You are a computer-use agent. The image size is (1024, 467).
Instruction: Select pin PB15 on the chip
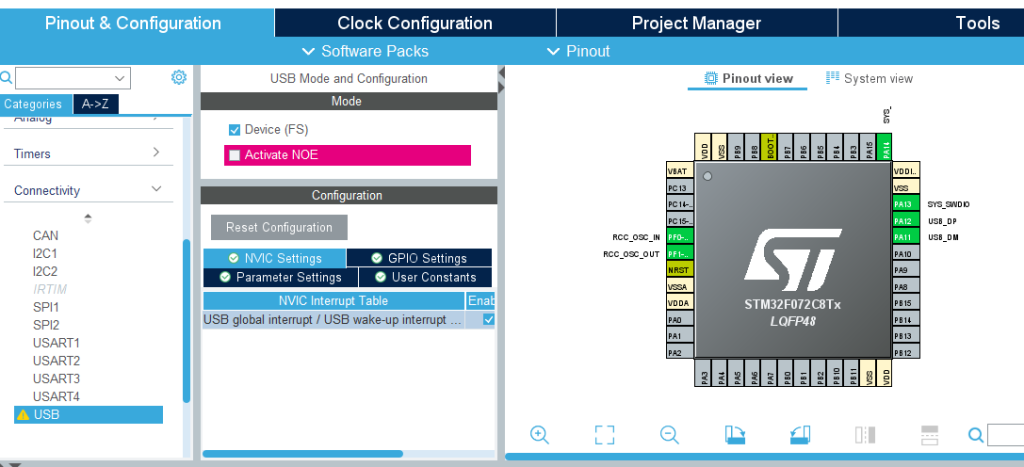[906, 303]
